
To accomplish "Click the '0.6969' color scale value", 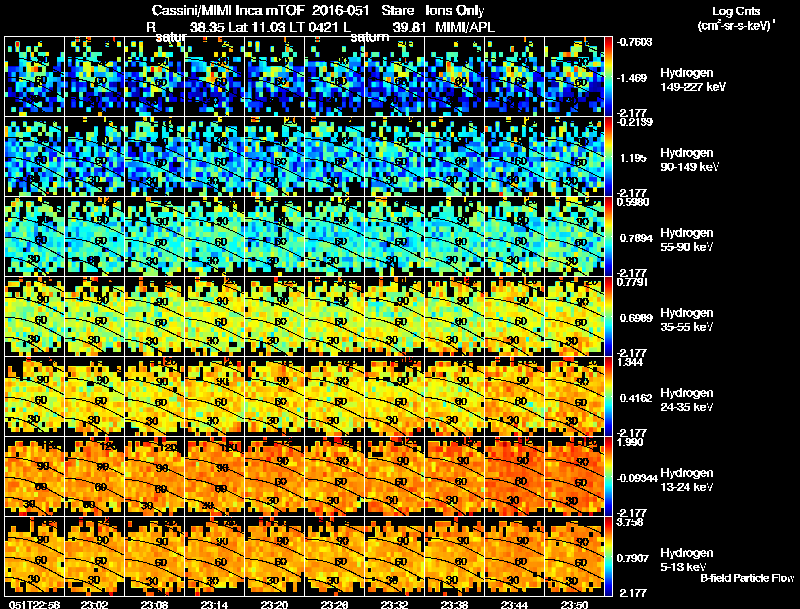I will click(x=636, y=318).
